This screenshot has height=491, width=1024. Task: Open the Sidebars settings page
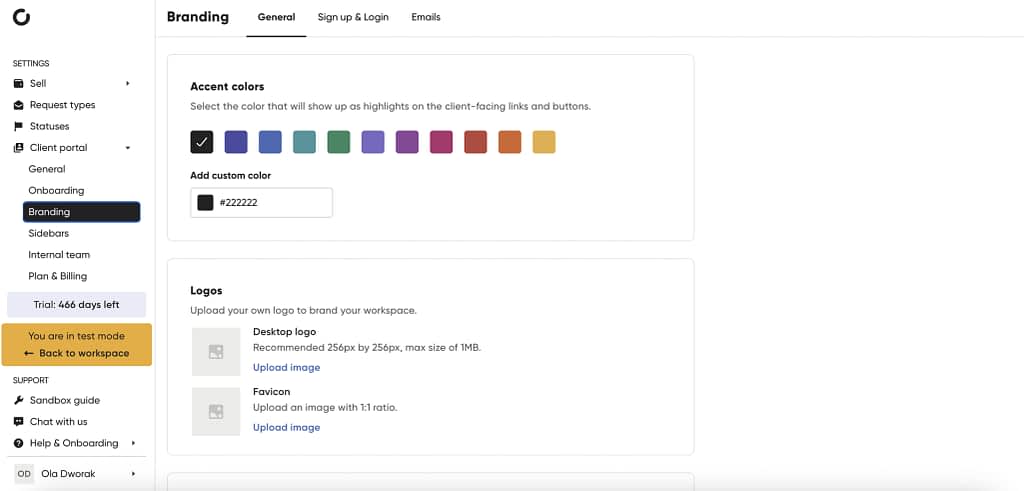(x=48, y=233)
